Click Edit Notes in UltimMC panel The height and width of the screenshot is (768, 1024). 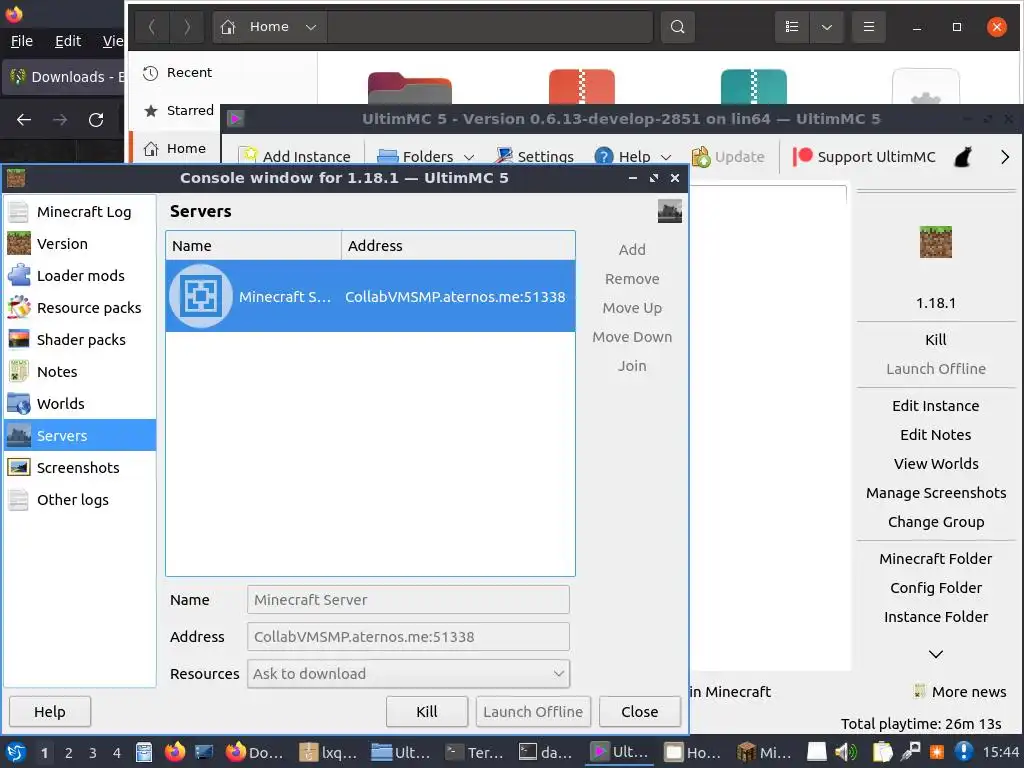tap(935, 435)
